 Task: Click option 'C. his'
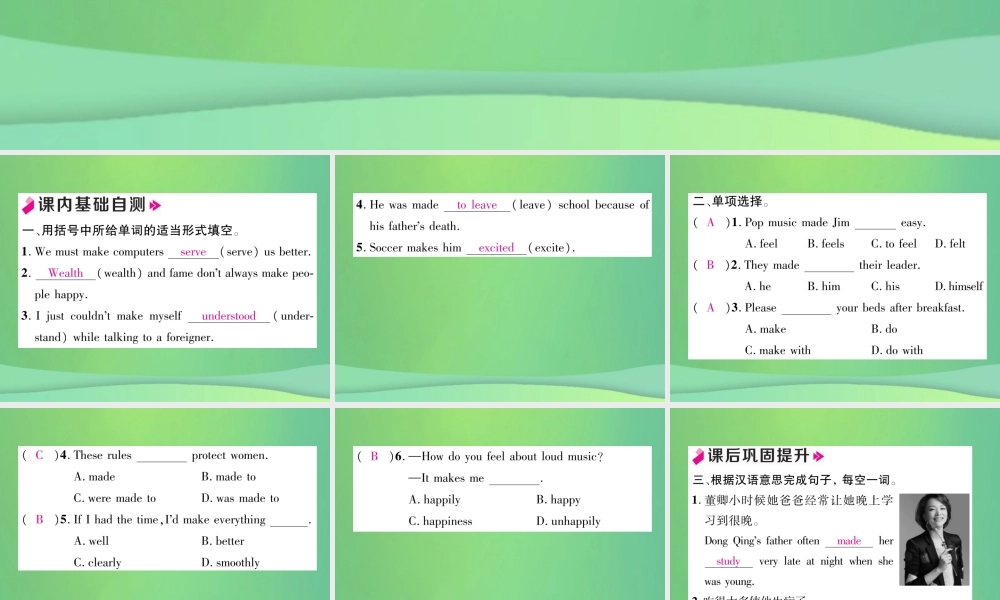[886, 286]
